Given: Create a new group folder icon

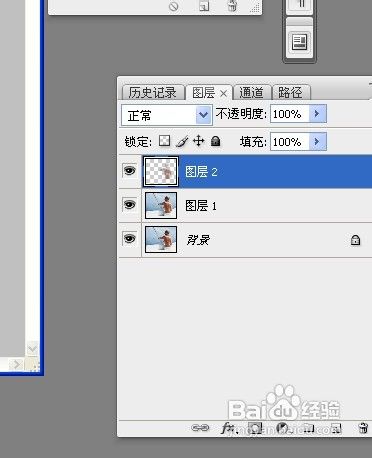Looking at the screenshot, I should 309,428.
